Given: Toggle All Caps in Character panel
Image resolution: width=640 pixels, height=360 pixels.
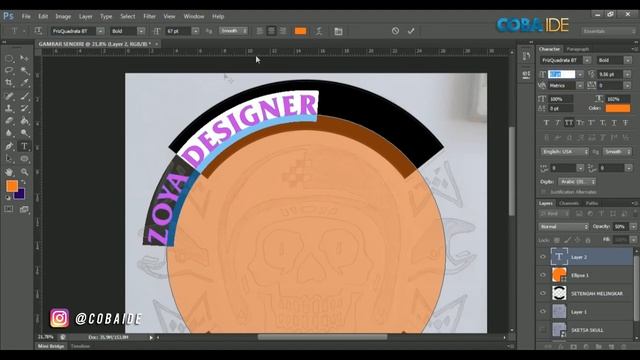Looking at the screenshot, I should point(569,122).
